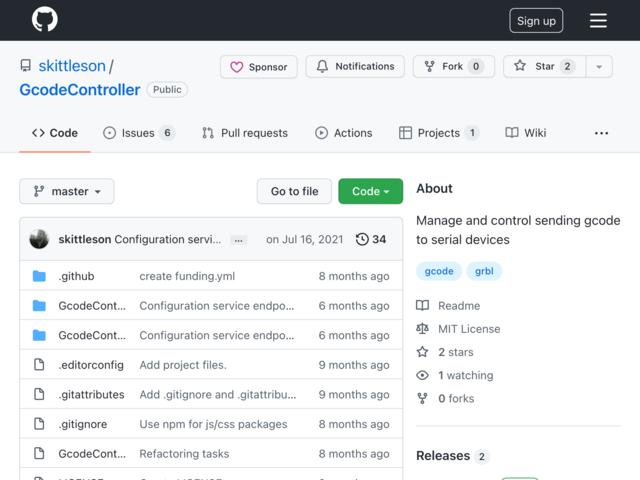The image size is (640, 480).
Task: Open the hamburger navigation menu
Action: click(598, 21)
